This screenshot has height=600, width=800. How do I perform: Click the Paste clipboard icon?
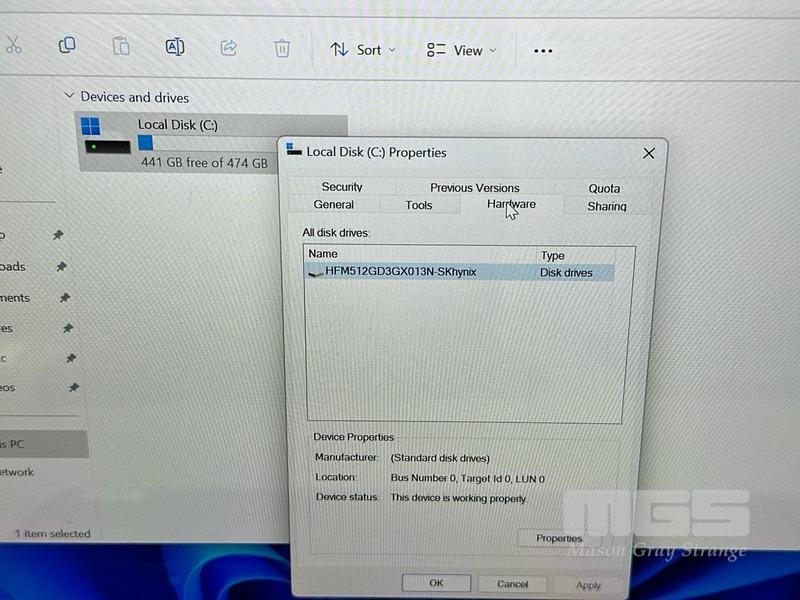coord(121,47)
